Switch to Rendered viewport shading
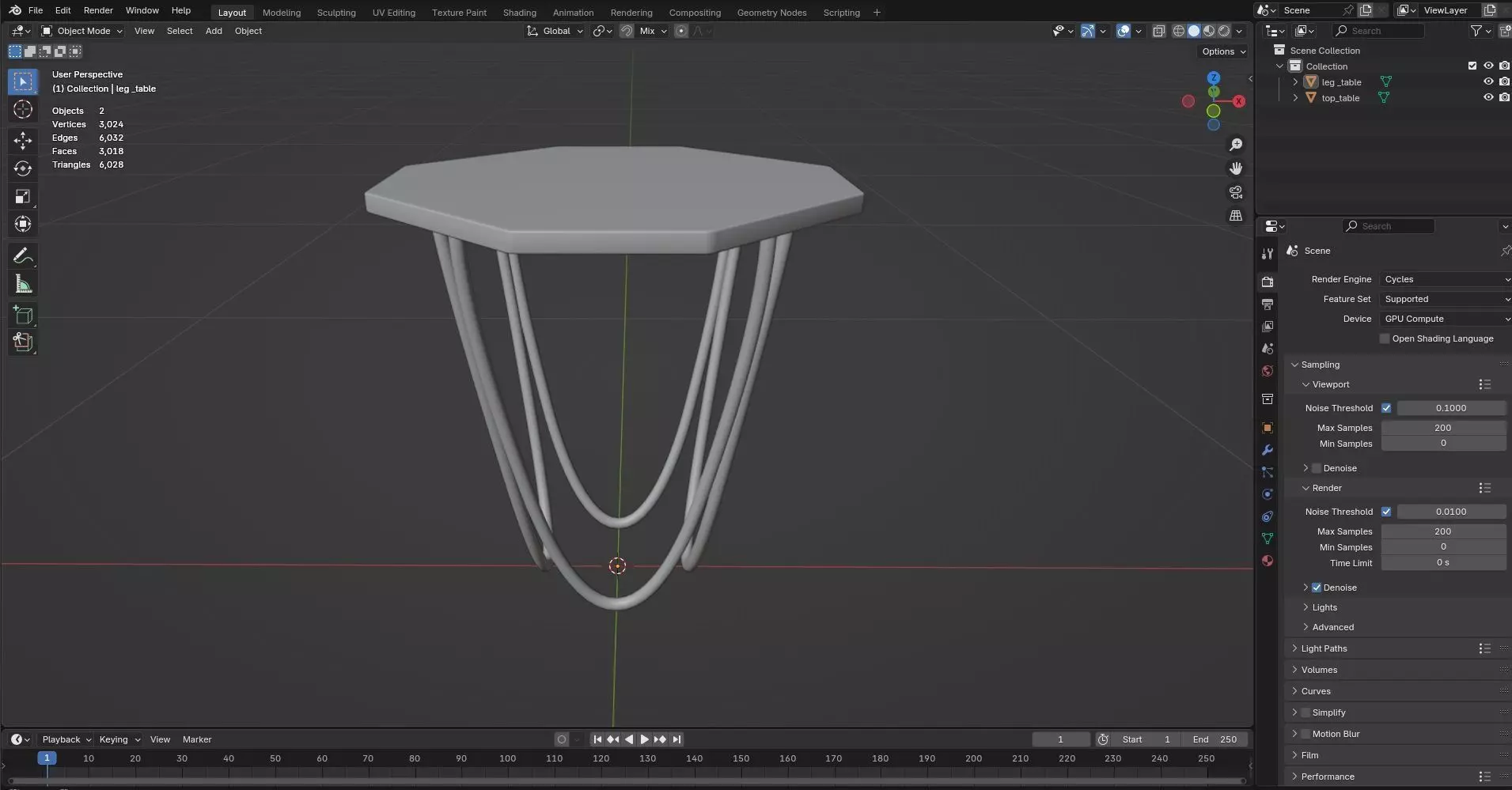The width and height of the screenshot is (1512, 790). 1224,31
